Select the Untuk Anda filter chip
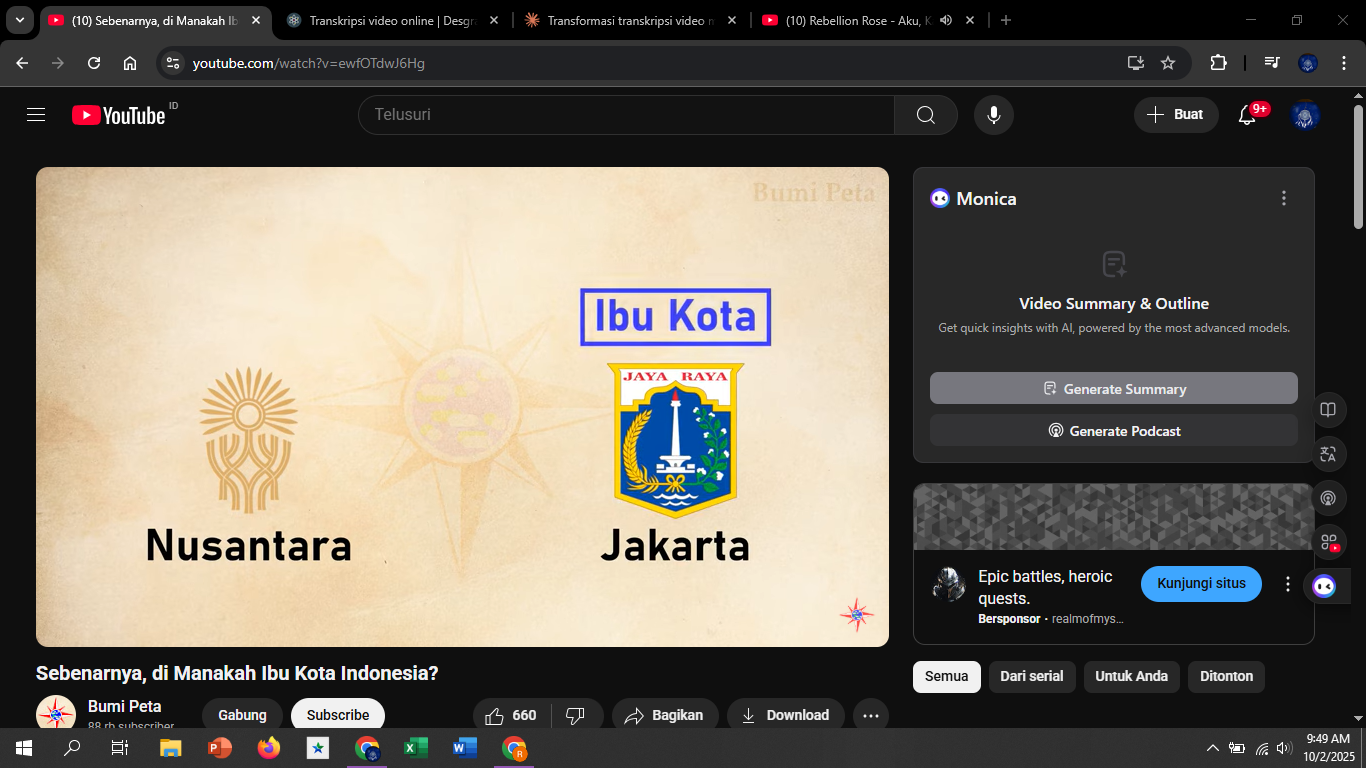 click(1131, 677)
